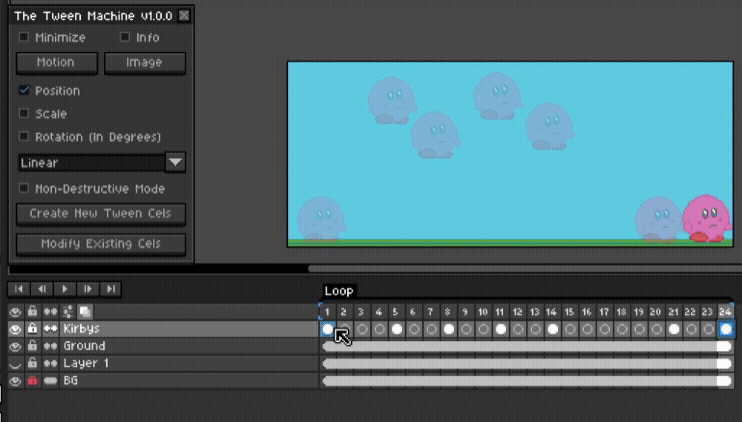Step to the previous frame
The height and width of the screenshot is (422, 742).
[x=42, y=289]
